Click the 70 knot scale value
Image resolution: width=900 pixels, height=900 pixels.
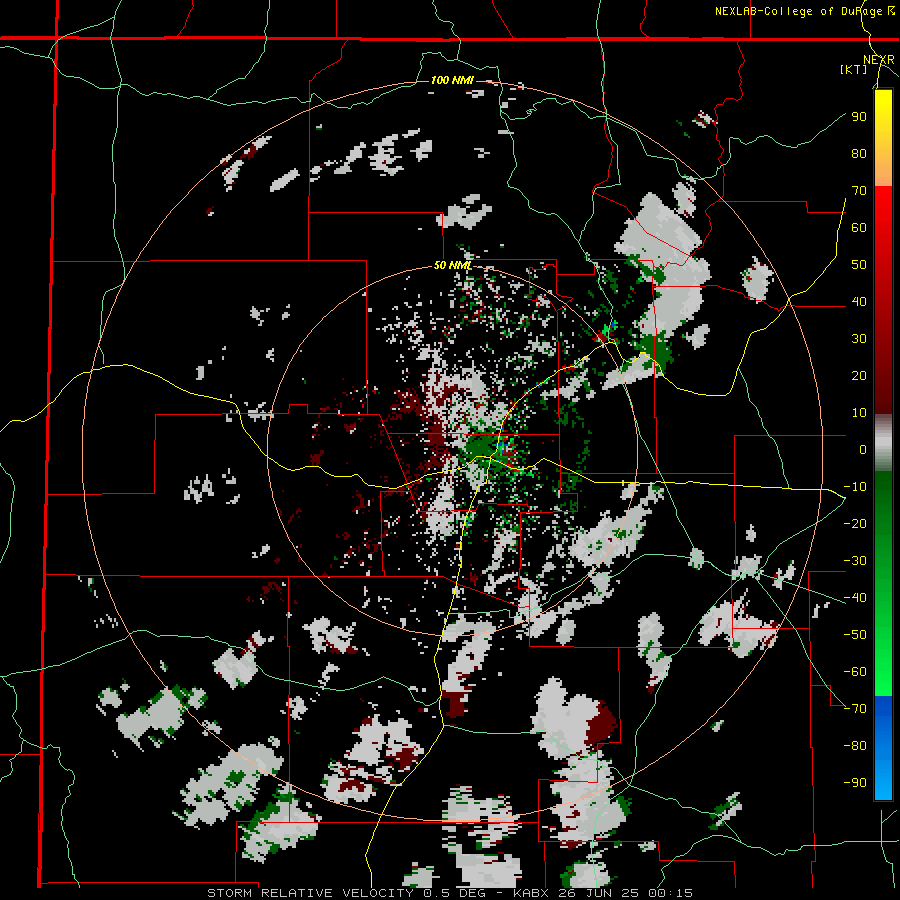(x=859, y=191)
